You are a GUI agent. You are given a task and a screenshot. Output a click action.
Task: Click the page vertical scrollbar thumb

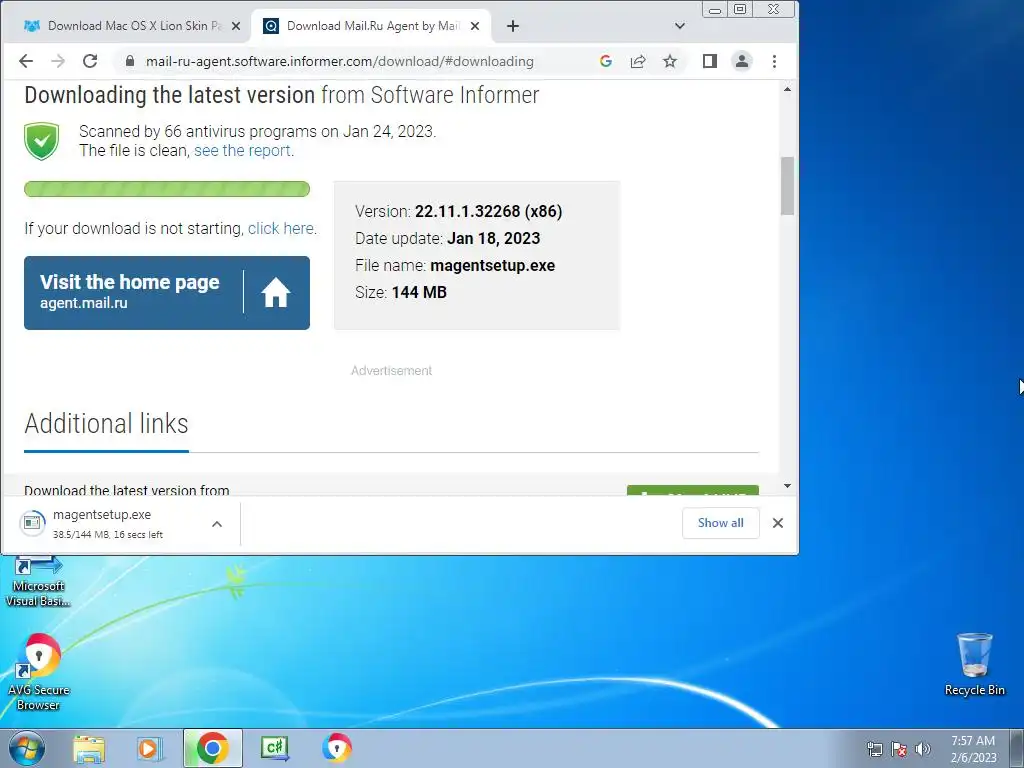point(788,186)
